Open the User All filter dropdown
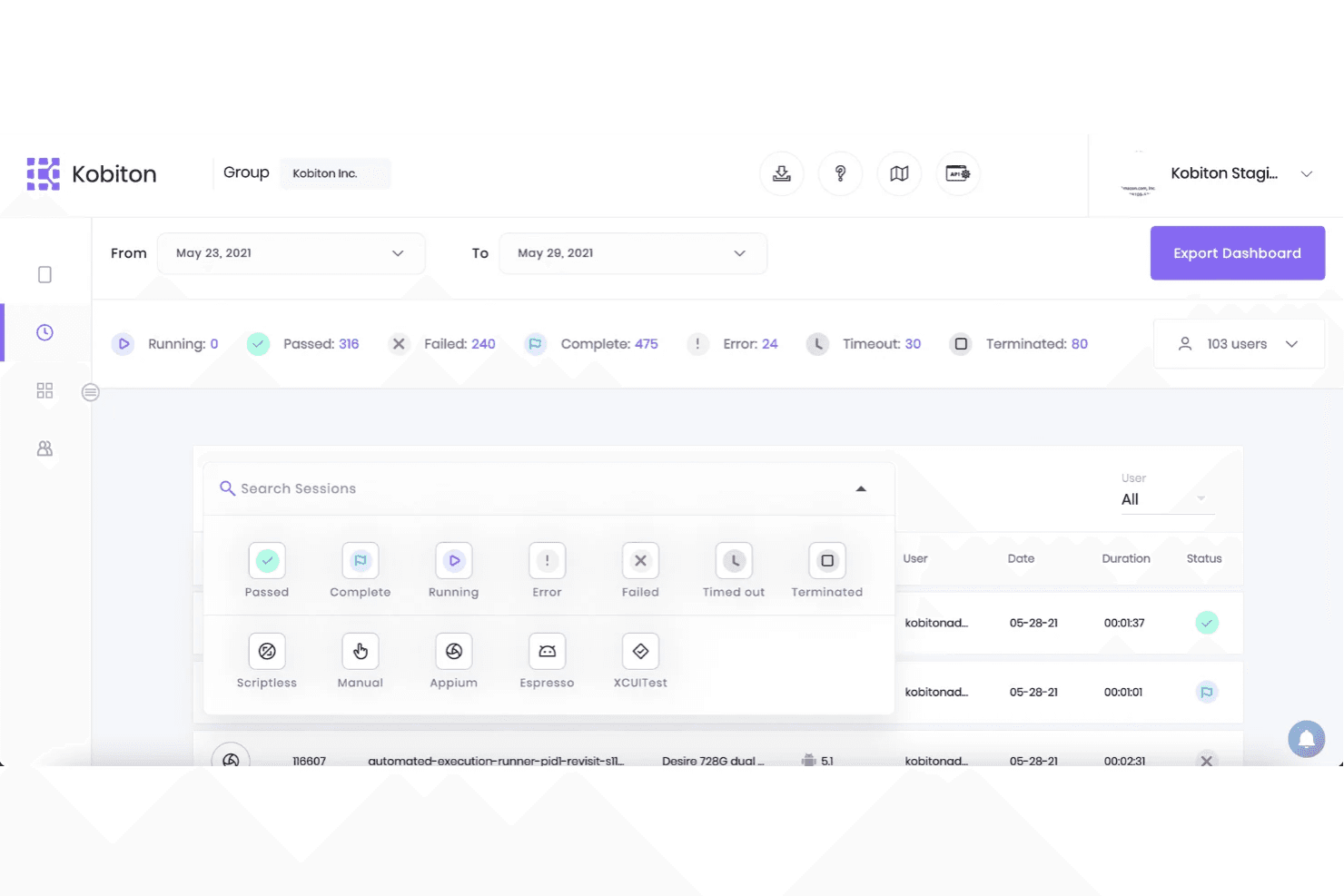This screenshot has width=1344, height=896. (x=1168, y=499)
